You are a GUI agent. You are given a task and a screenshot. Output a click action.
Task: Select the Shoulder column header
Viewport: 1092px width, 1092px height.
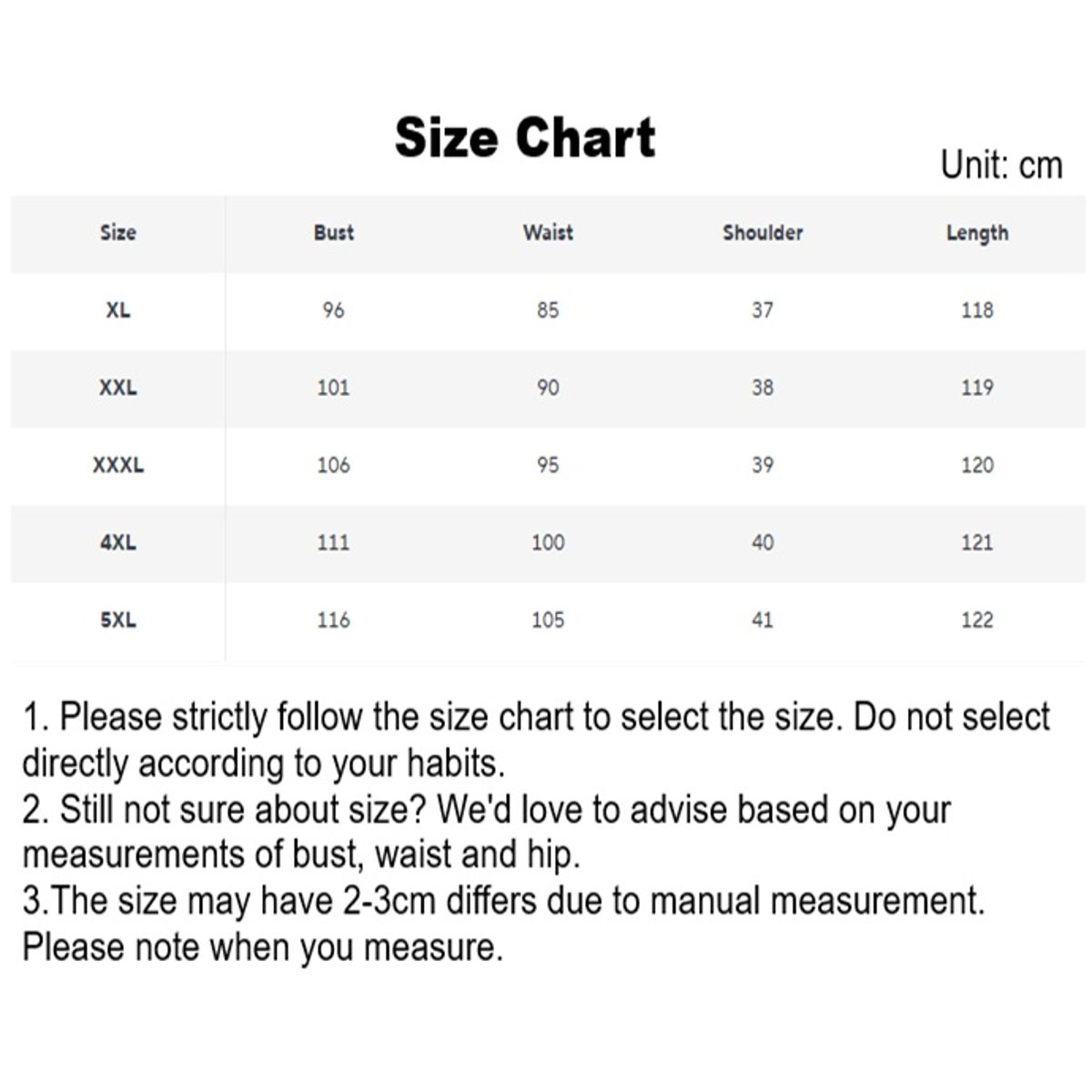763,233
